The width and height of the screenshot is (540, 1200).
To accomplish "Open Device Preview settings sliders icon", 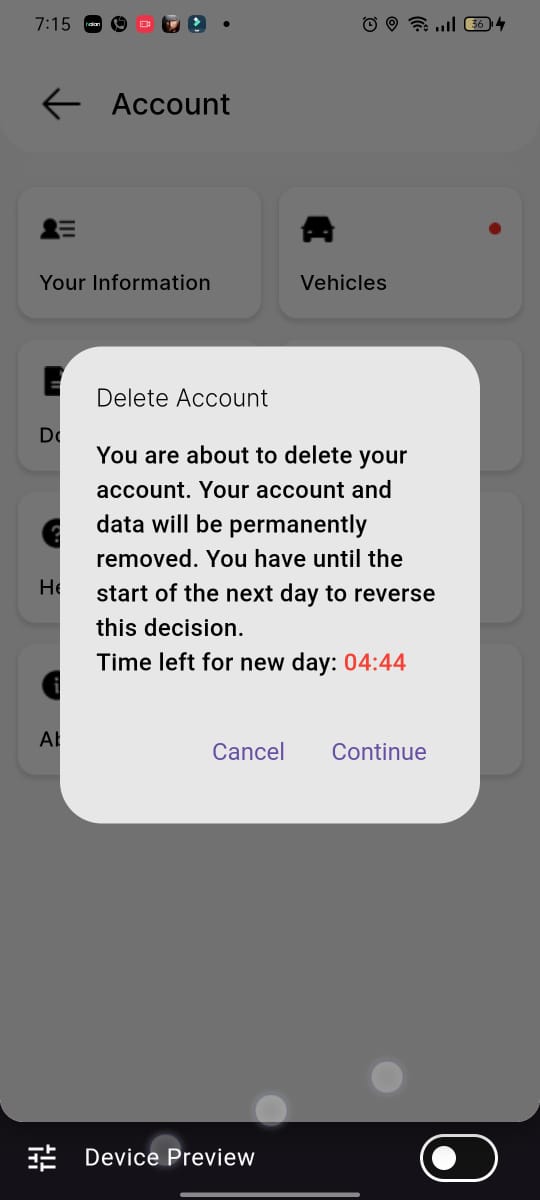I will click(x=42, y=1158).
